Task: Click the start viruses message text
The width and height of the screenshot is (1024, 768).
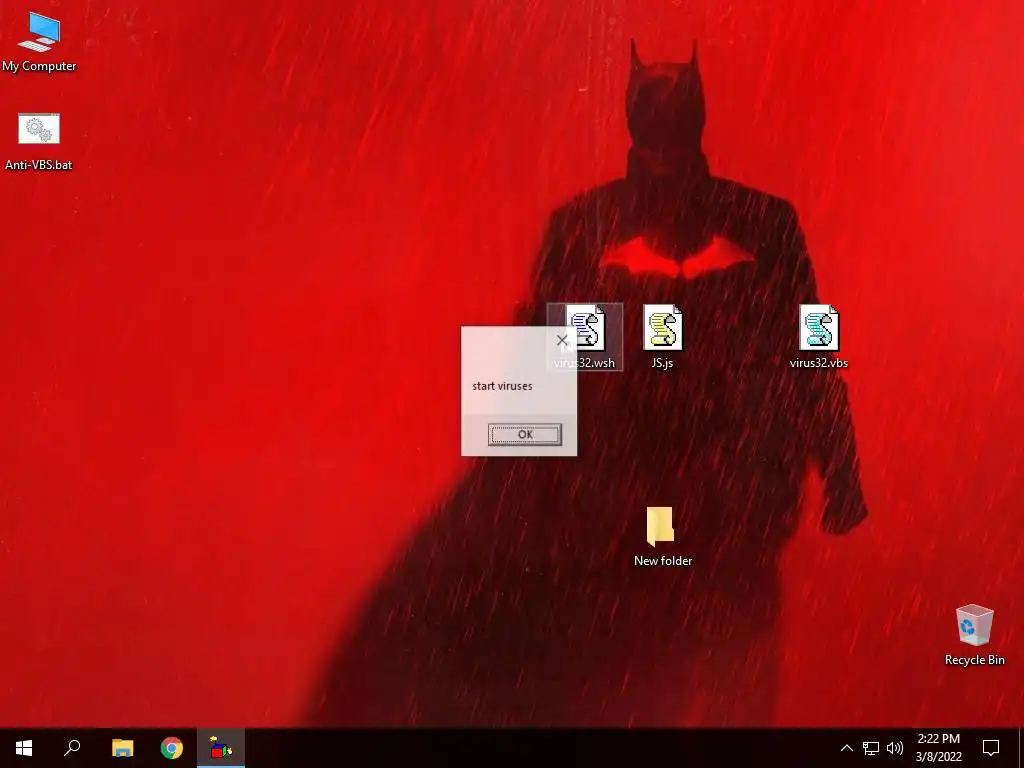Action: 502,386
